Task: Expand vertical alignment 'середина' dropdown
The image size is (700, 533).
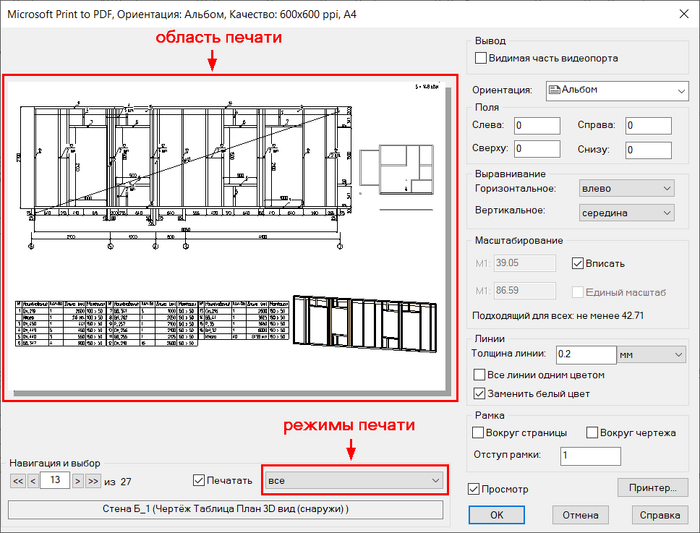Action: [x=627, y=213]
